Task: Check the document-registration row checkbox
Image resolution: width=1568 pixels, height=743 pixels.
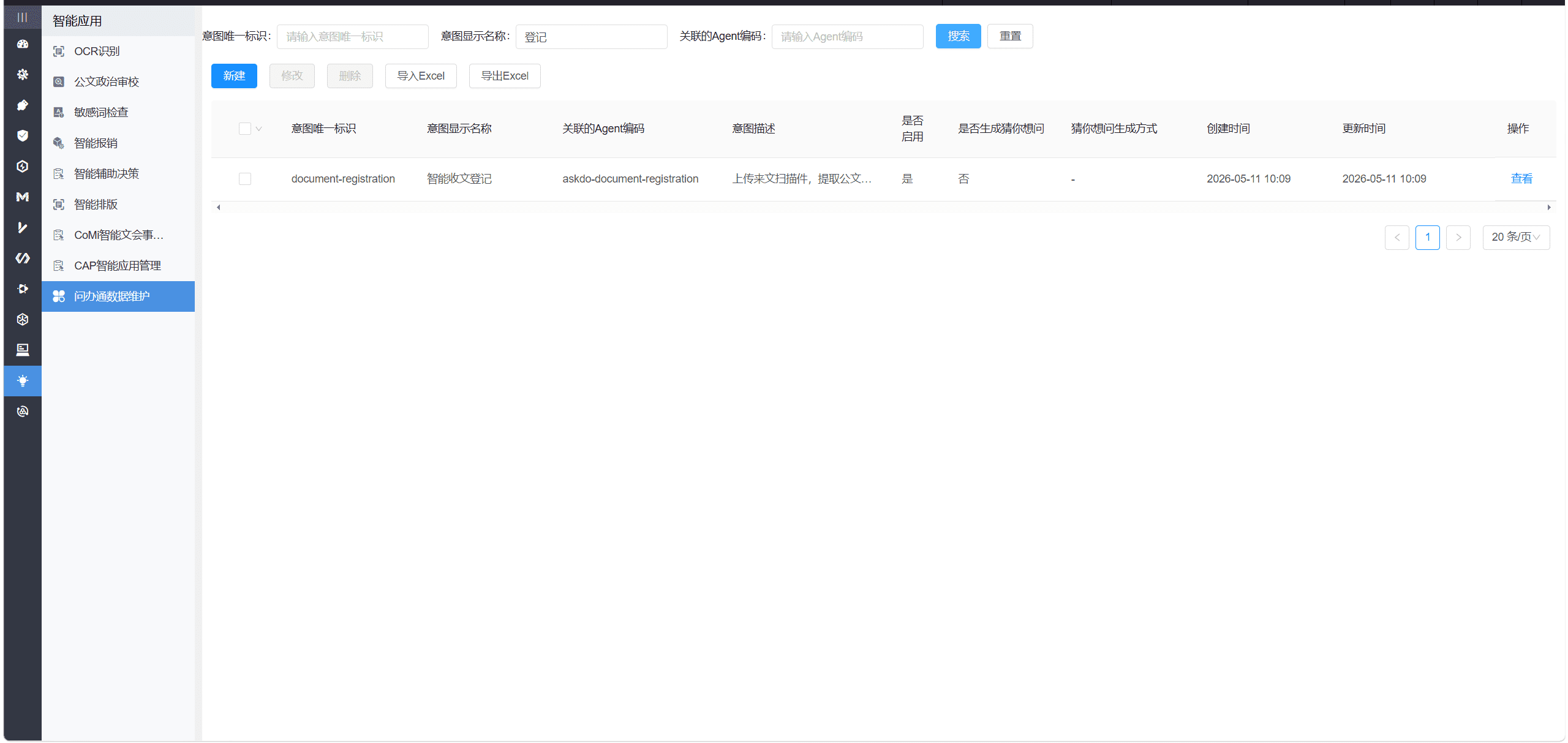Action: (245, 179)
